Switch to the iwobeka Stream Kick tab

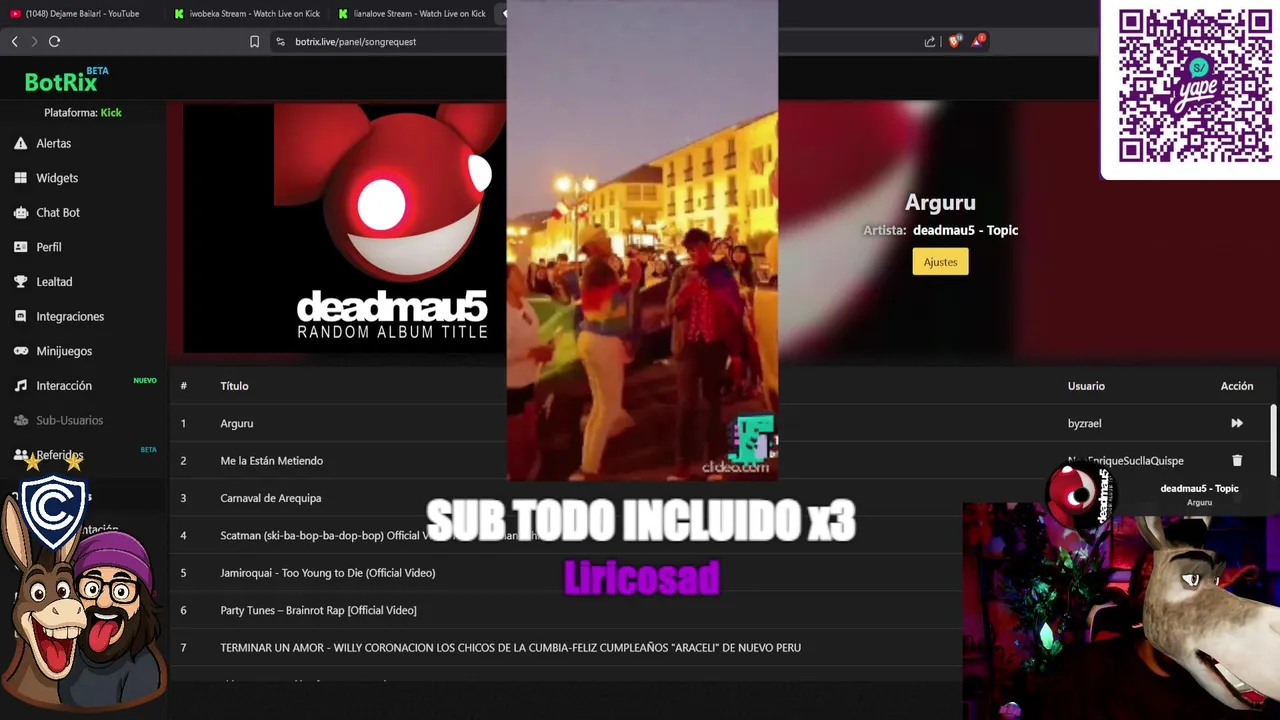click(x=247, y=14)
